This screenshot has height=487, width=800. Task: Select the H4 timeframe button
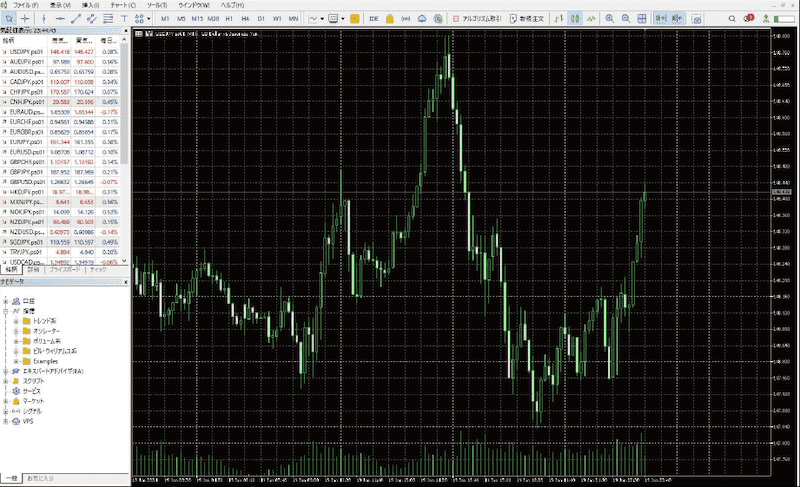(245, 18)
